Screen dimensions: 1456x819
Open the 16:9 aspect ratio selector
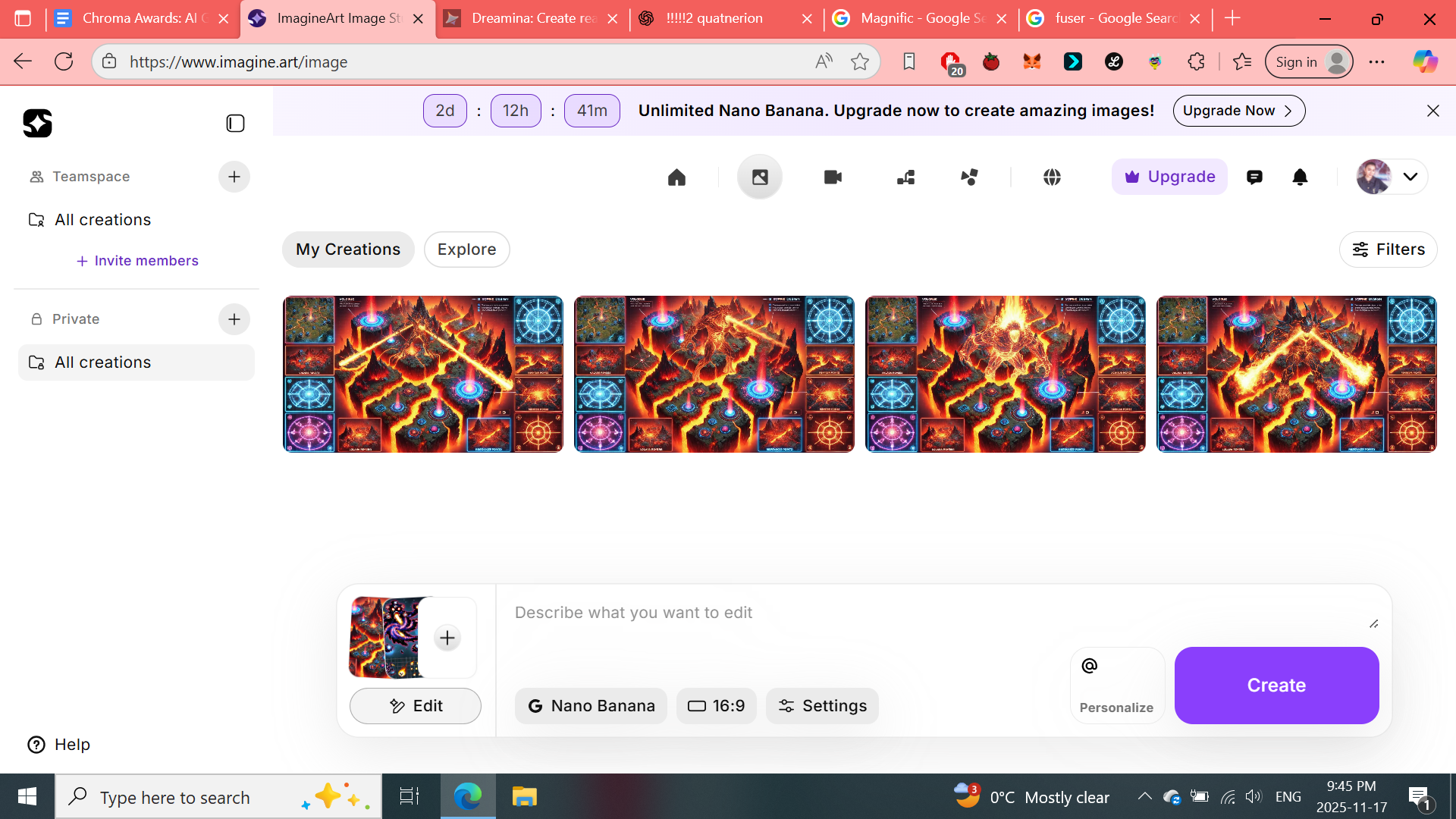tap(716, 706)
